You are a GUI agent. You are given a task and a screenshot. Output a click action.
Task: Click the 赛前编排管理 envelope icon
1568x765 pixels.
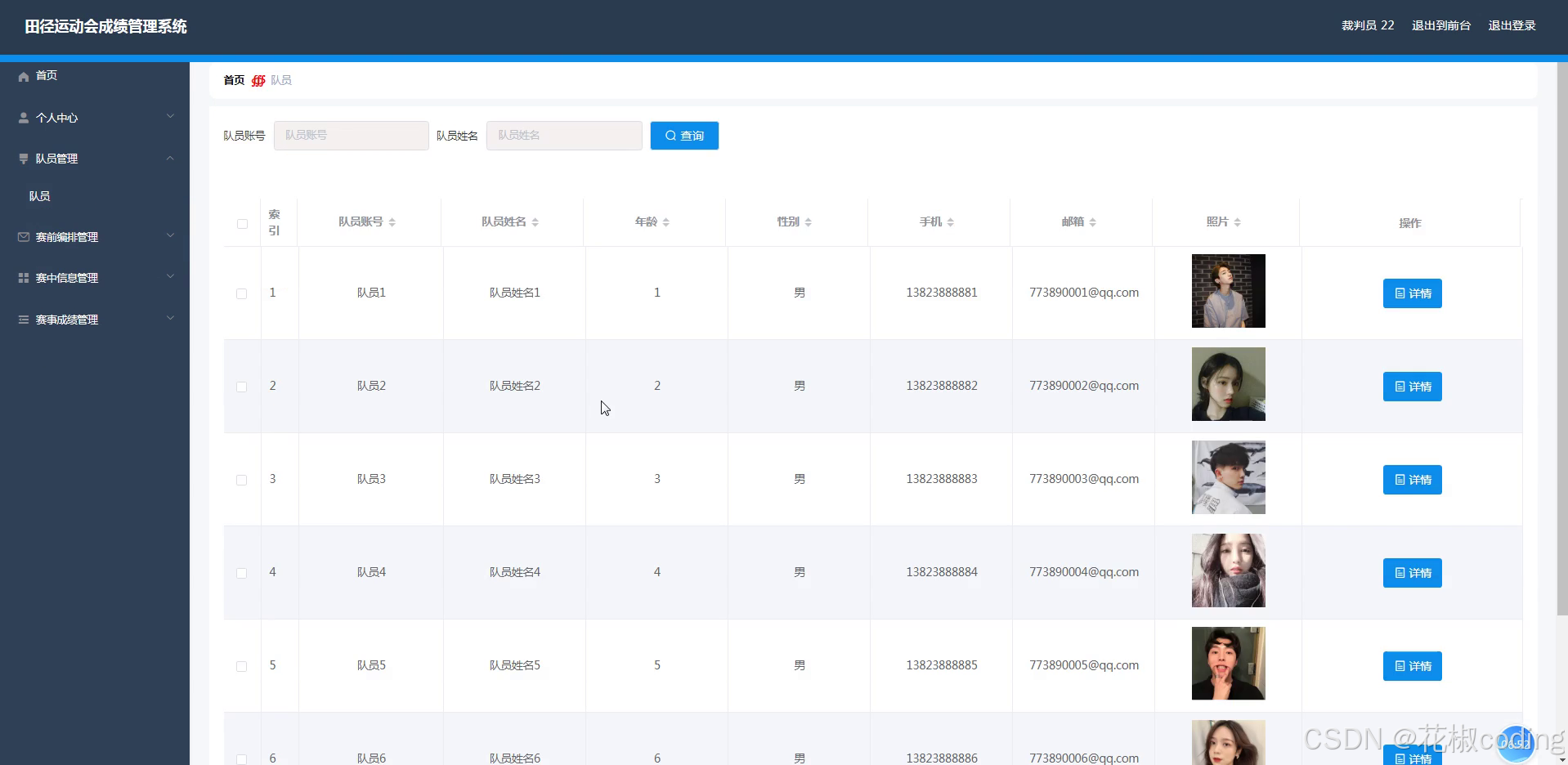(x=24, y=237)
